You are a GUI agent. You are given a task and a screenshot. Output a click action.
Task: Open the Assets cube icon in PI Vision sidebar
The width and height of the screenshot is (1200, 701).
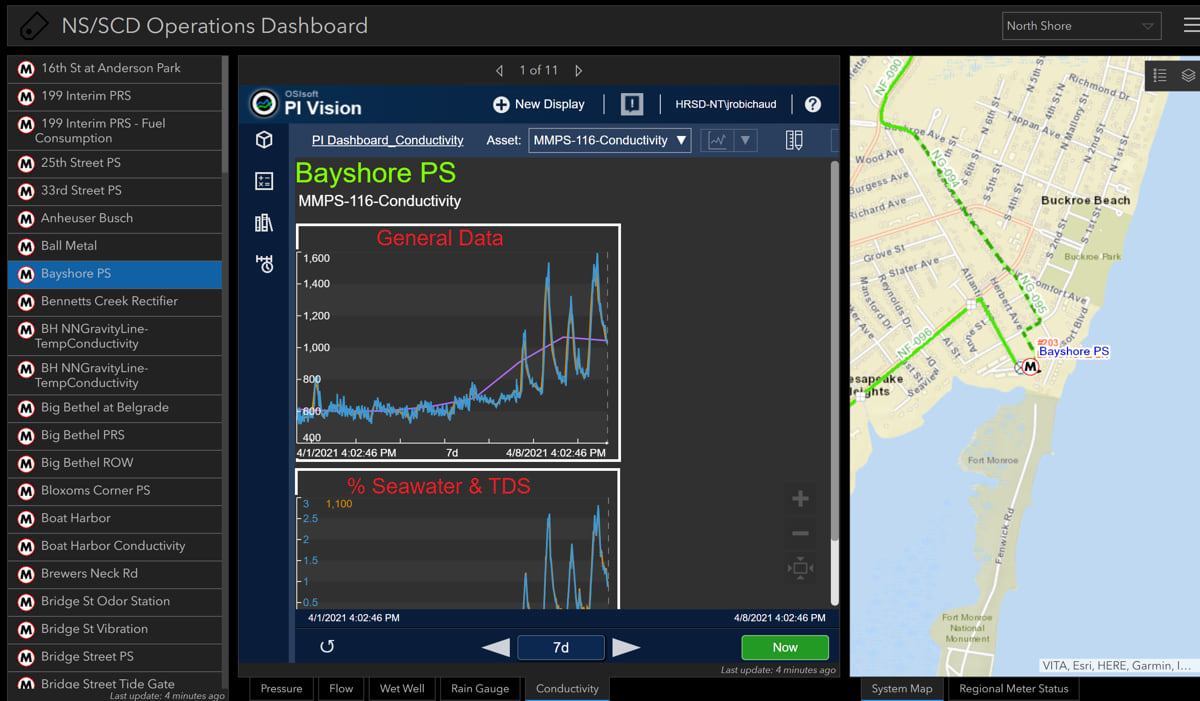tap(264, 140)
